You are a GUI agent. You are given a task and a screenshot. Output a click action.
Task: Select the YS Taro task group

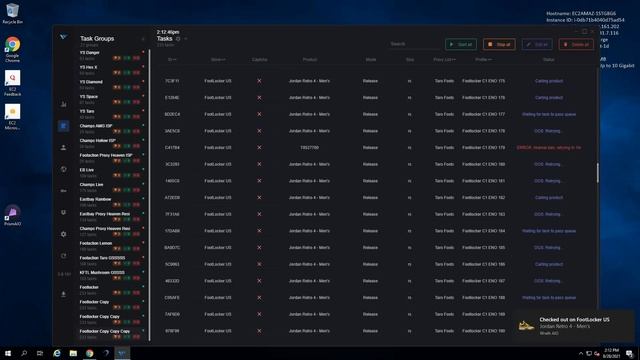[x=111, y=114]
